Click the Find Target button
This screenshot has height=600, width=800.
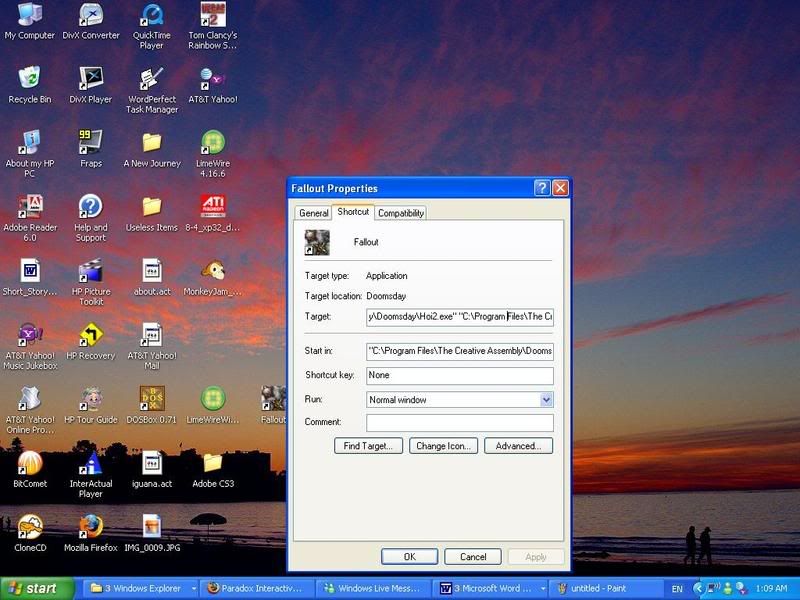click(368, 446)
